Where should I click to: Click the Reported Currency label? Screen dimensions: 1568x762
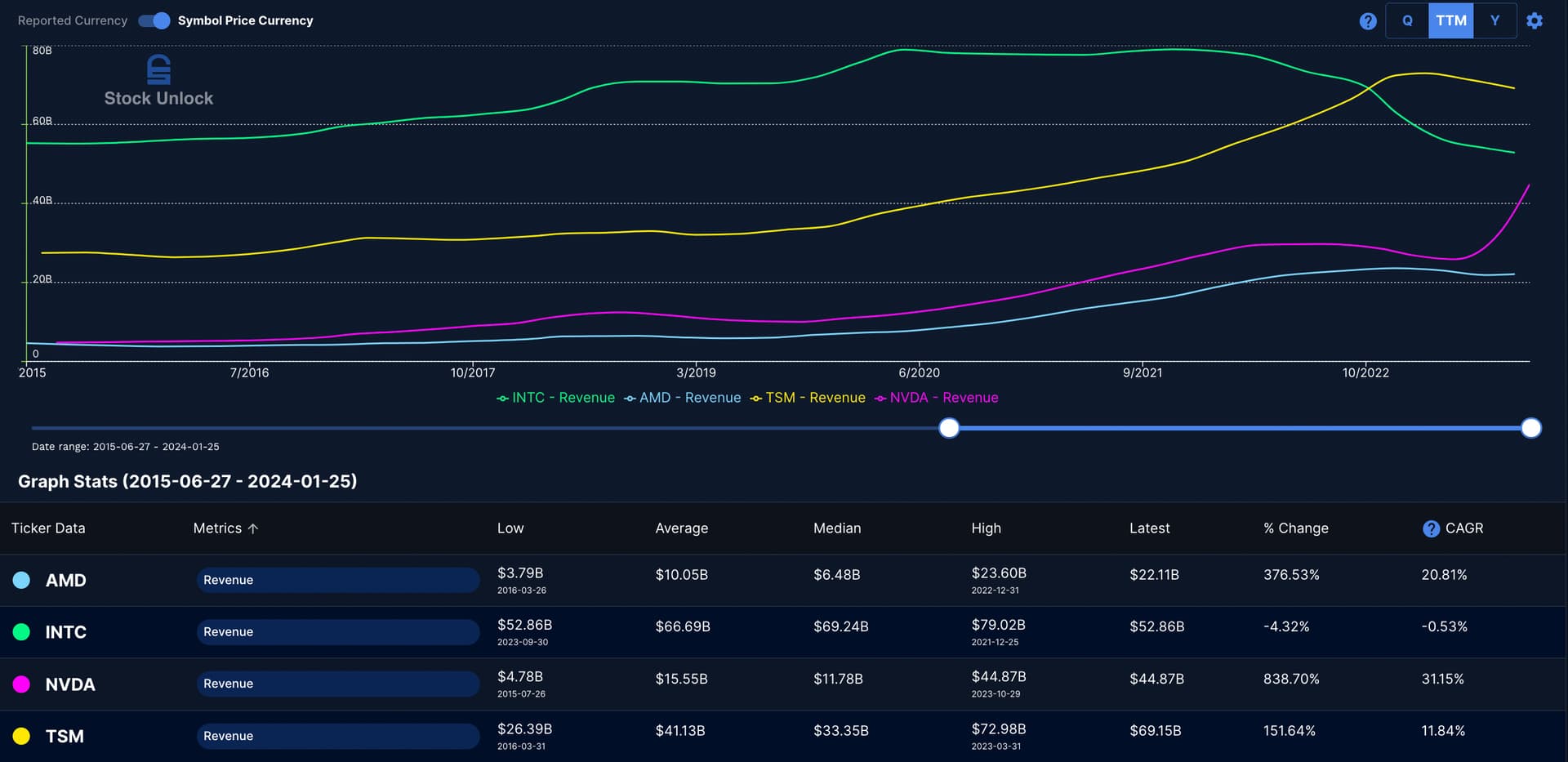pyautogui.click(x=73, y=20)
